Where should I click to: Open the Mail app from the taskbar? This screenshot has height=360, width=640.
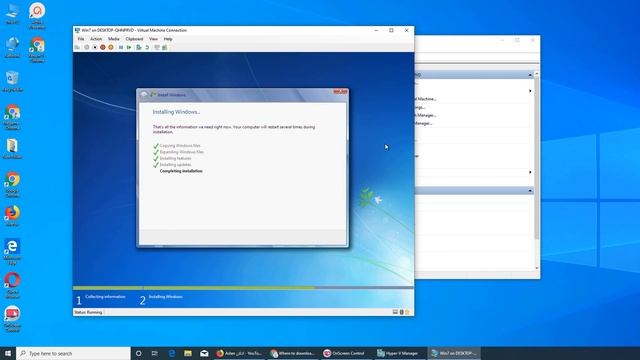tap(204, 353)
